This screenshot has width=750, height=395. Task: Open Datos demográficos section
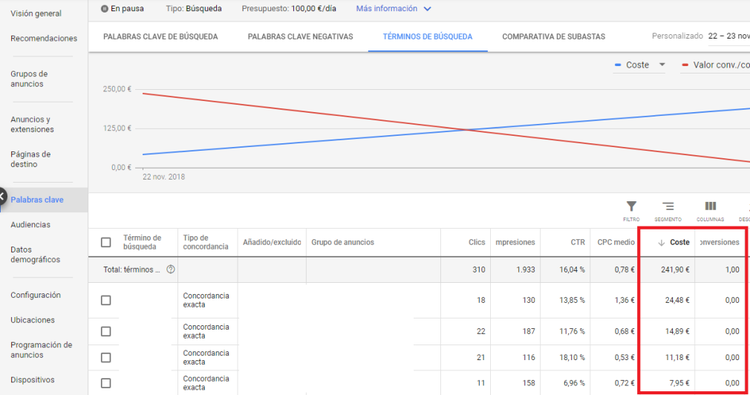[x=35, y=254]
